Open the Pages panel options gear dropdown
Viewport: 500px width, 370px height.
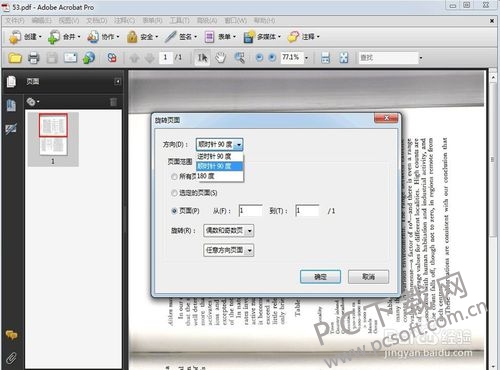33,102
